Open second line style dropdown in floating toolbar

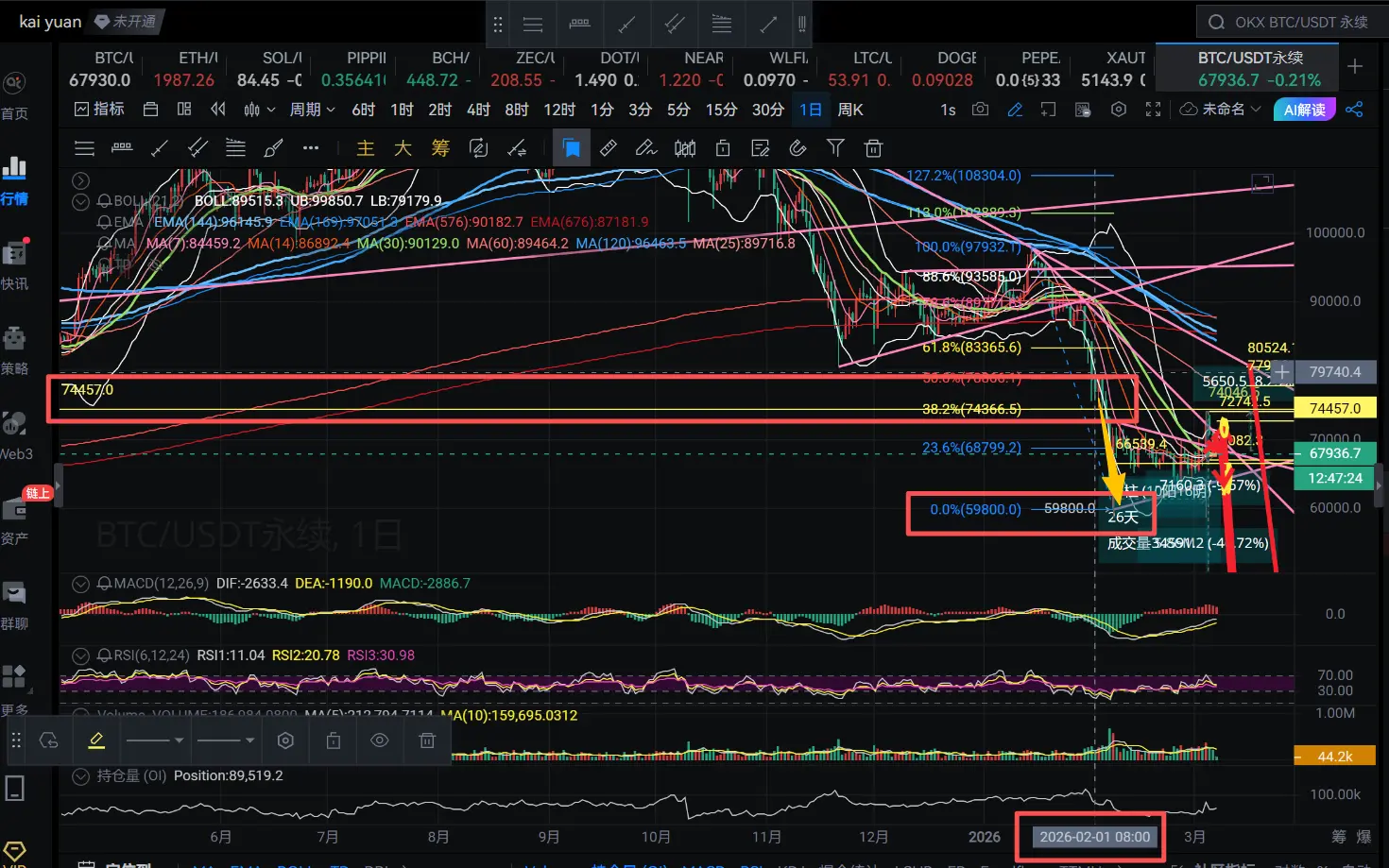point(226,740)
